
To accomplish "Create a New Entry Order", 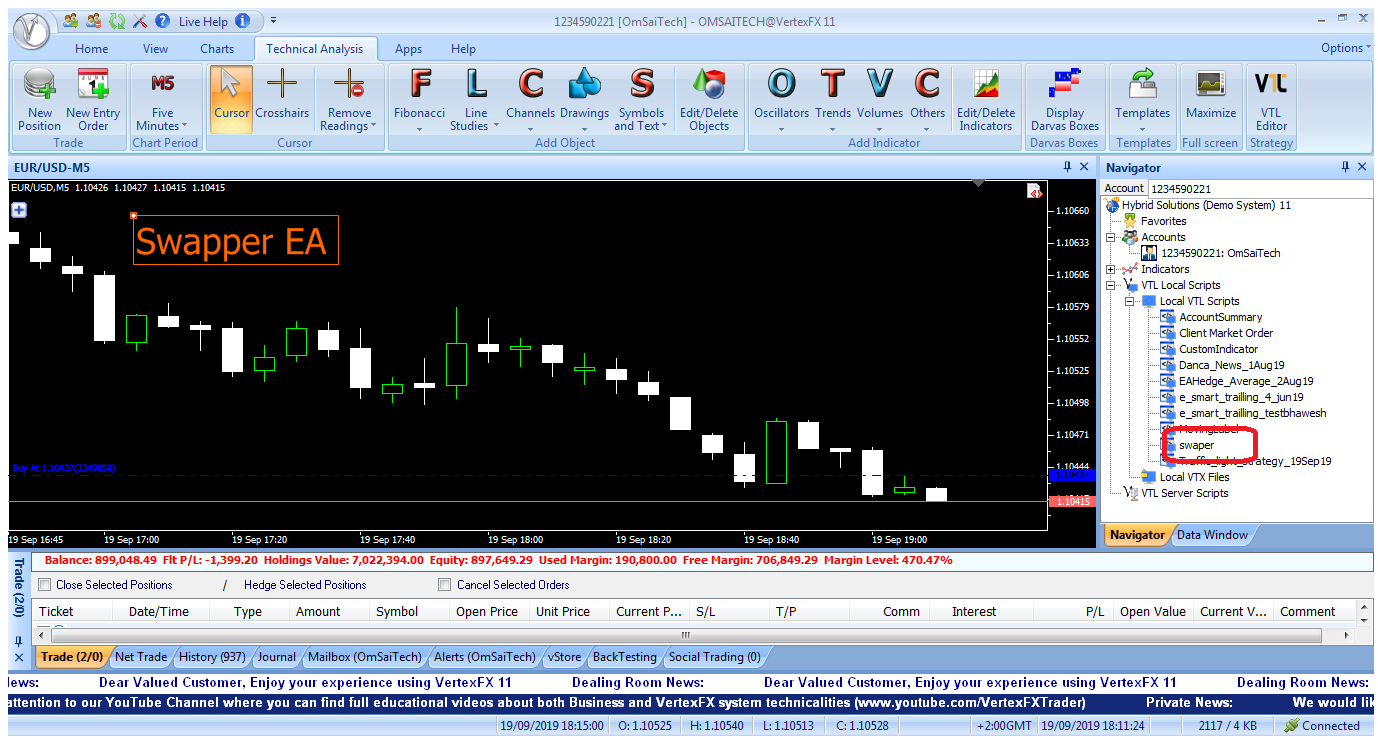I will (x=93, y=100).
